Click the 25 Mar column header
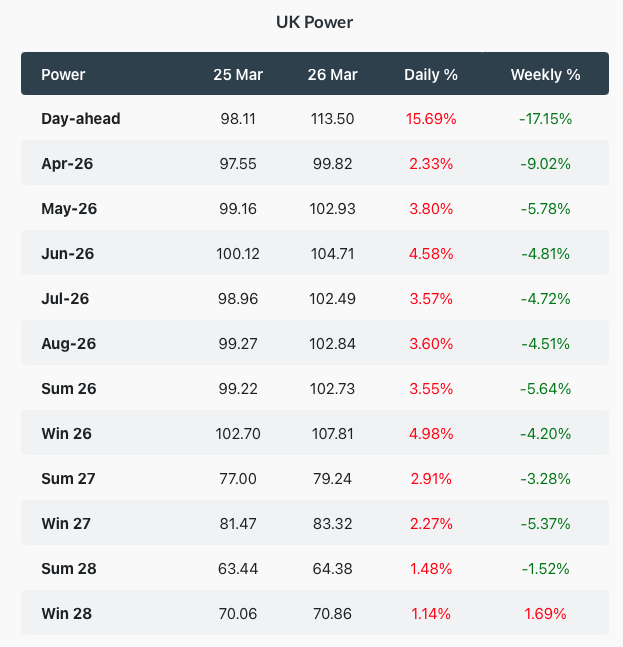 click(238, 74)
